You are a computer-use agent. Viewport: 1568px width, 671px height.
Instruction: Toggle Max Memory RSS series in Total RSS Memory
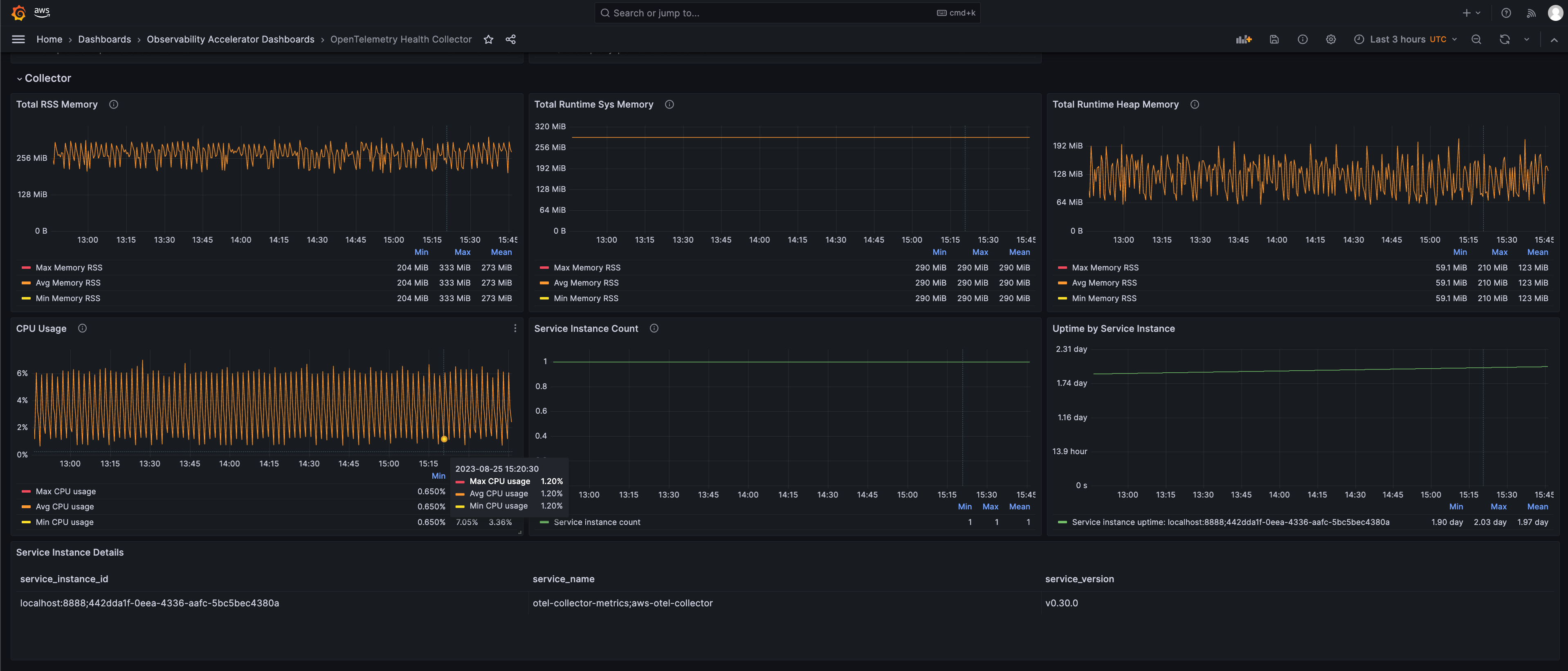point(69,268)
